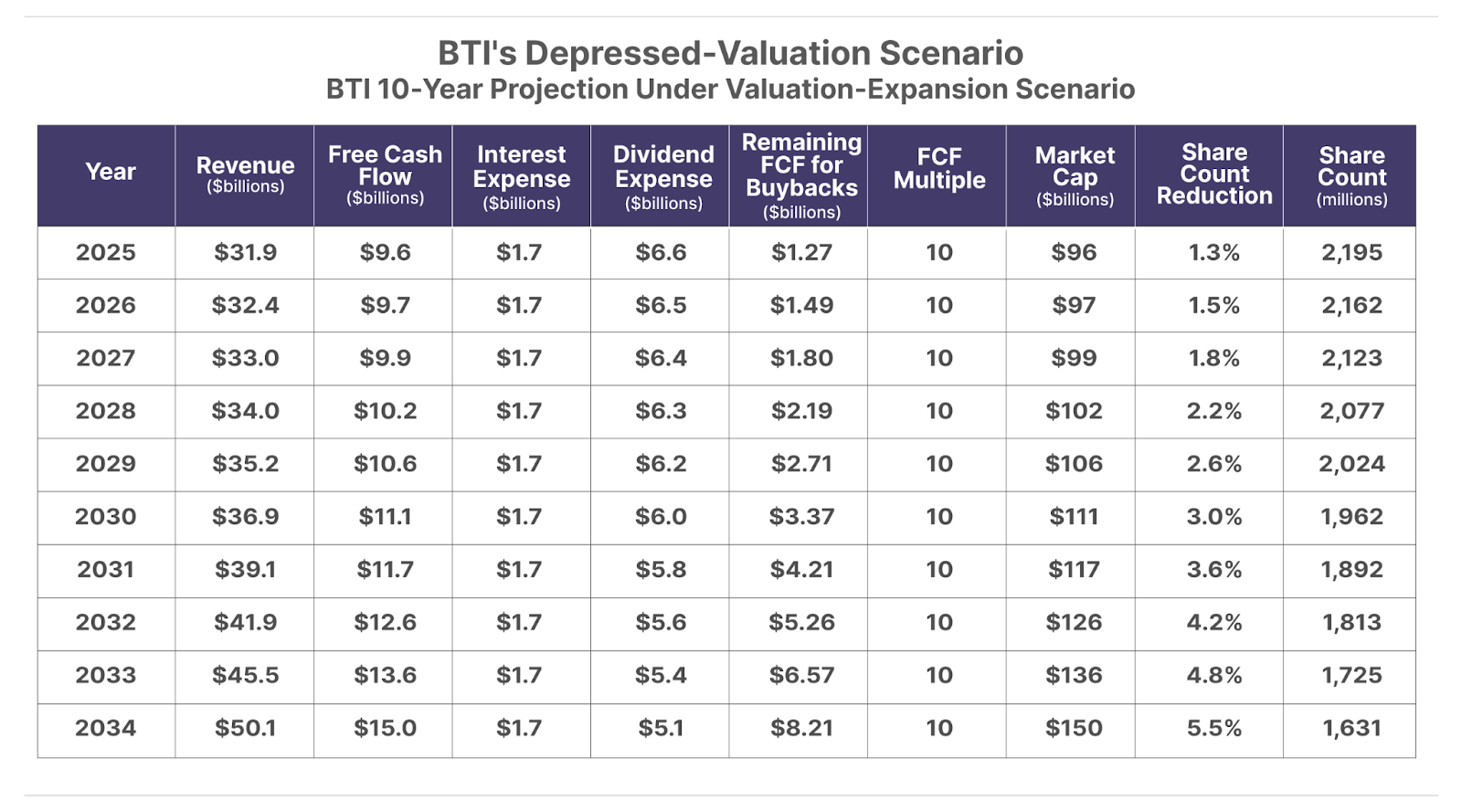This screenshot has height=812, width=1462.
Task: Select the Interest Expense column header
Action: 521,176
